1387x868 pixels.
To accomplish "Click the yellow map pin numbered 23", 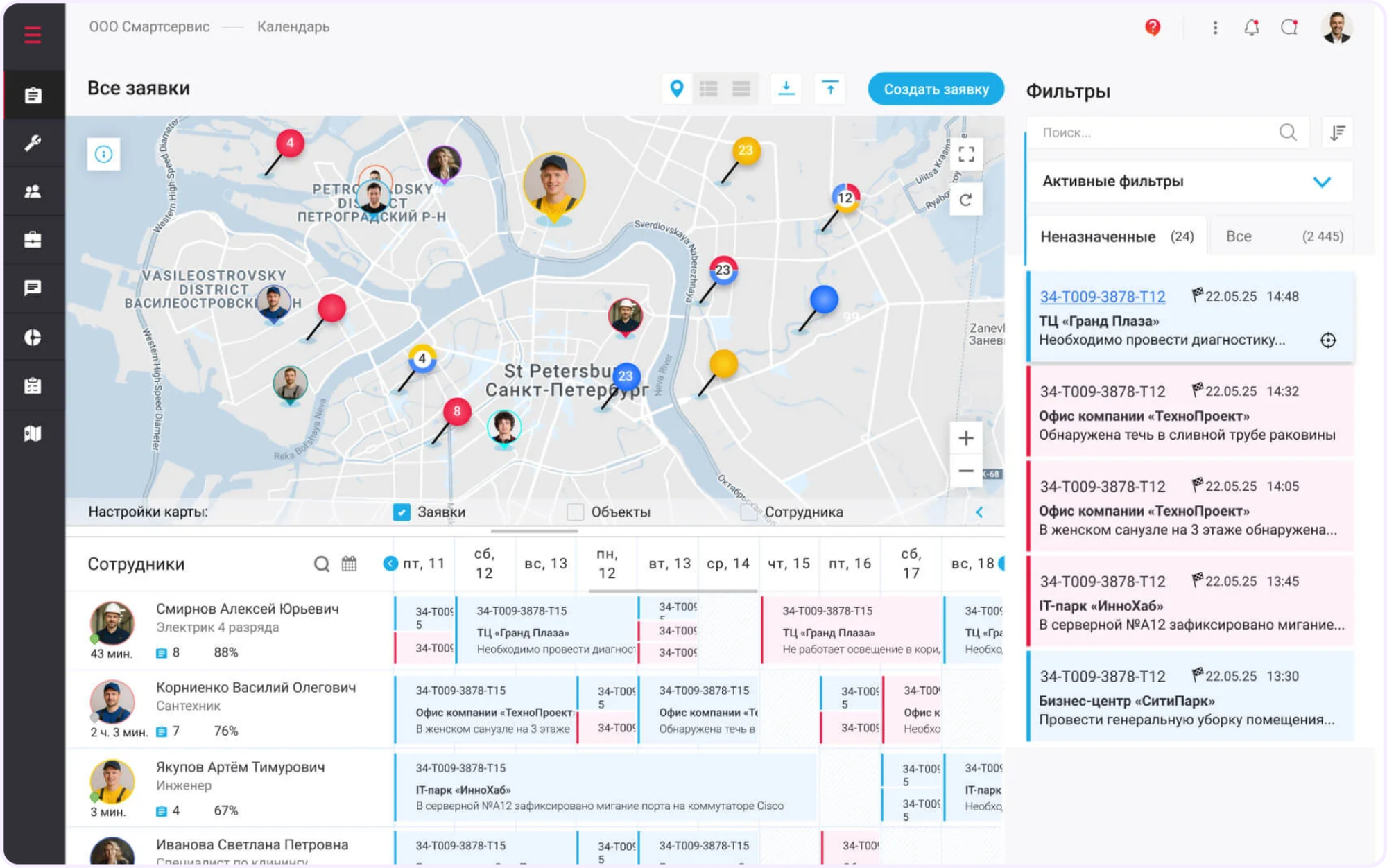I will point(746,150).
